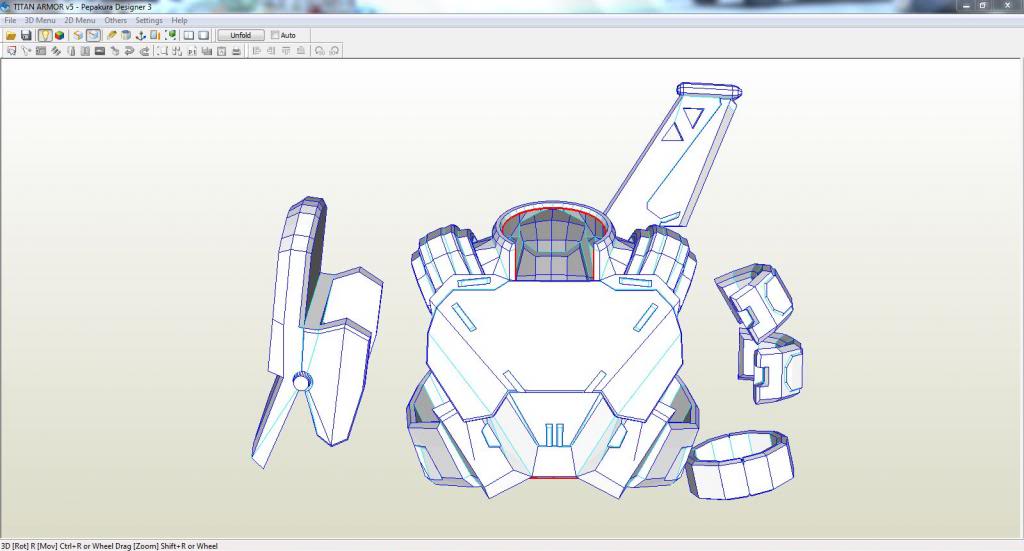Click the printer icon
Viewport: 1024px width, 551px height.
coord(236,51)
